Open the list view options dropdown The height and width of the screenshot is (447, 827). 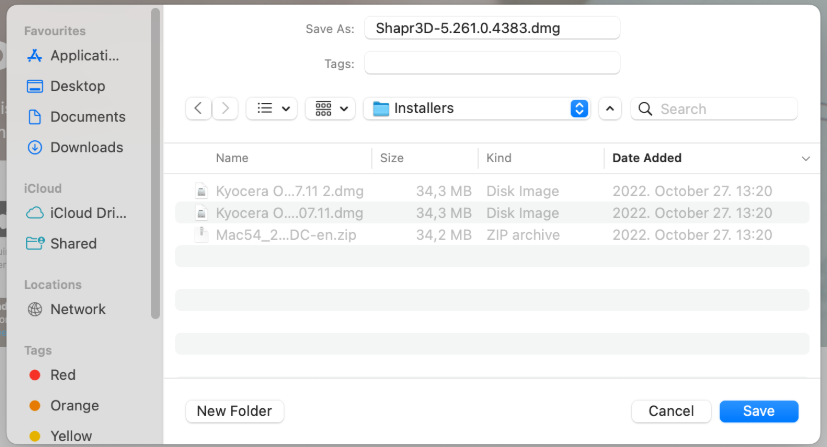(272, 109)
